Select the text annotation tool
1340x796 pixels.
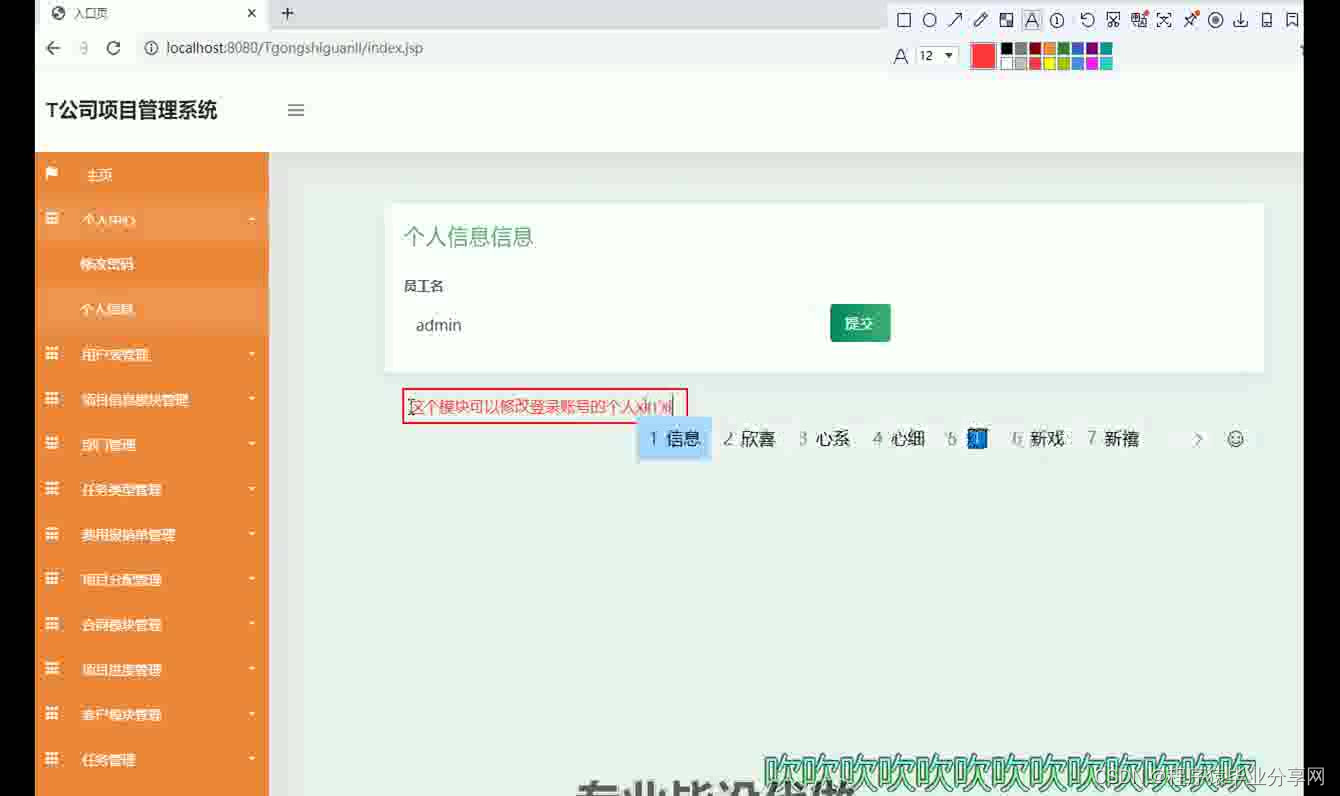click(1031, 20)
